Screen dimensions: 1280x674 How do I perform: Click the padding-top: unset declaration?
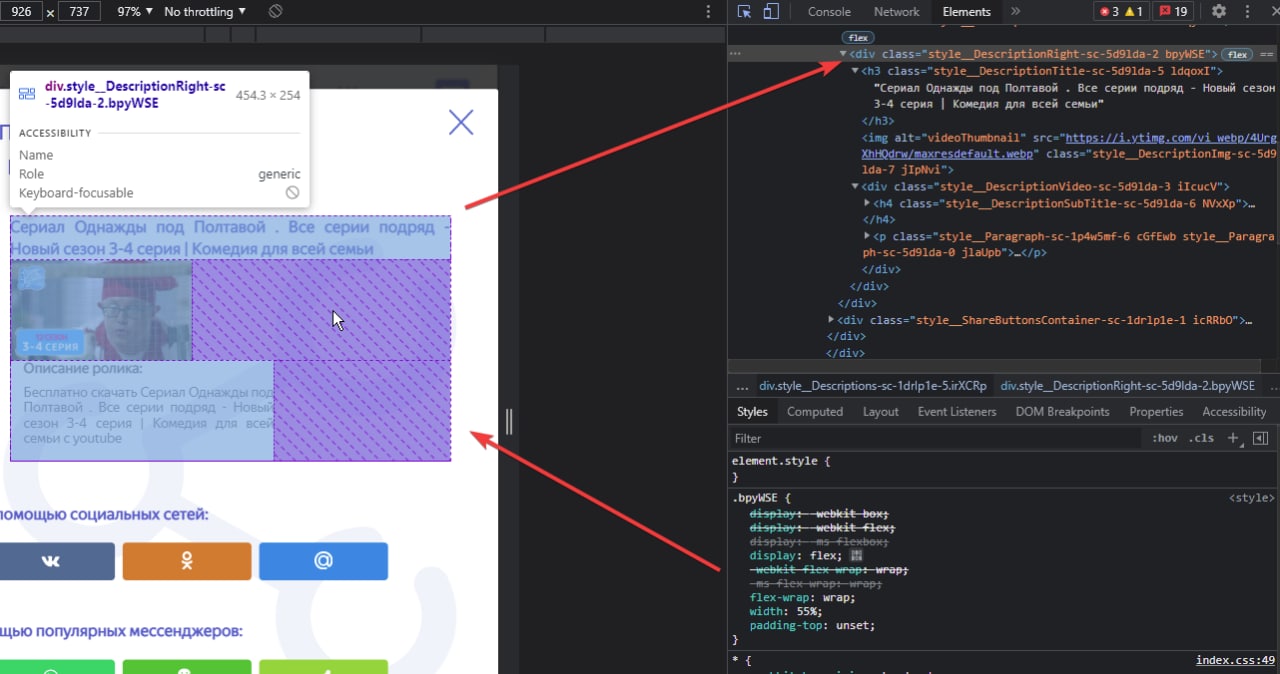tap(812, 625)
